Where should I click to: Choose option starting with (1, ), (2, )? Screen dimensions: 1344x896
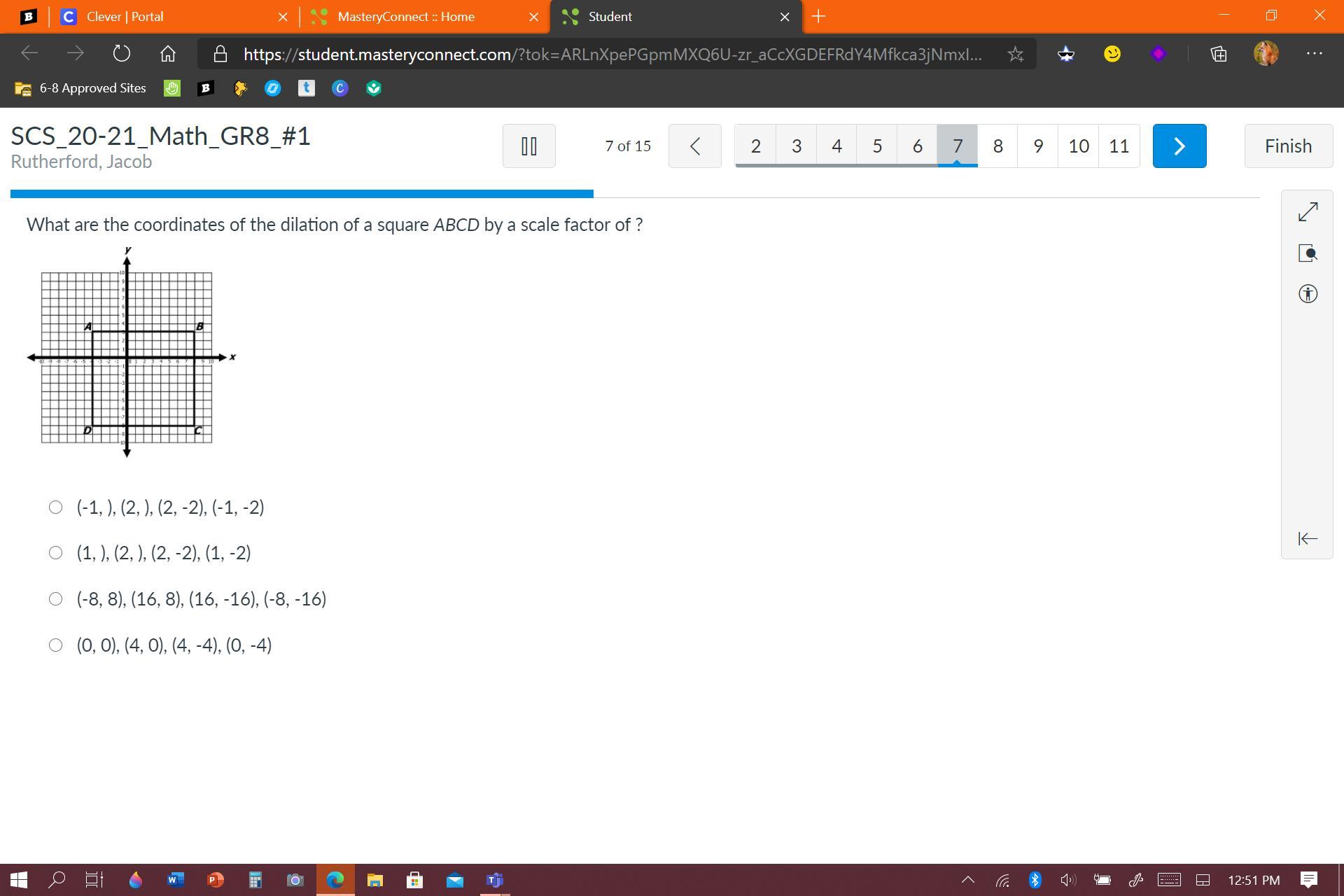55,553
